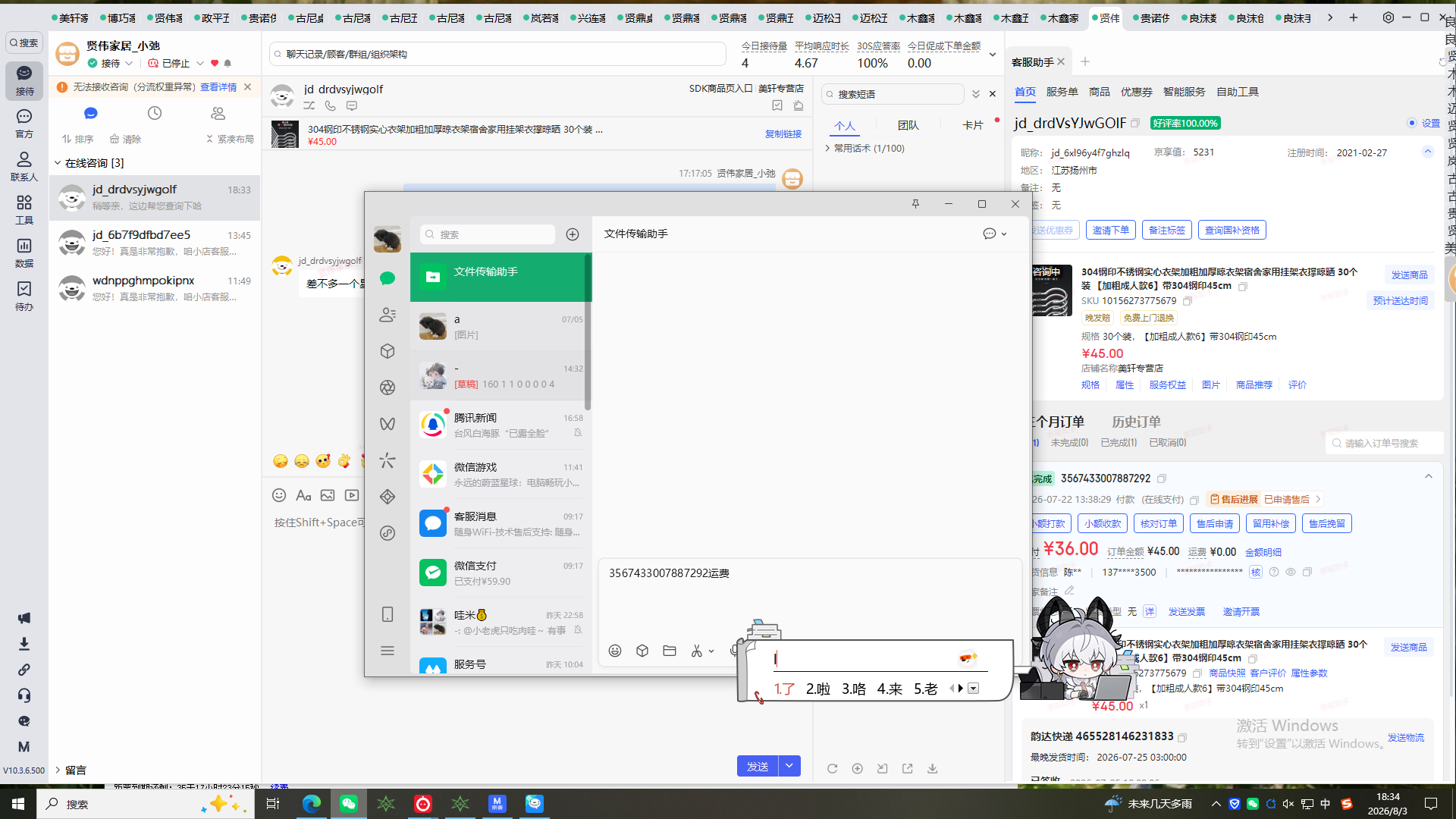Switch to the 服务单 tab

(x=1062, y=92)
